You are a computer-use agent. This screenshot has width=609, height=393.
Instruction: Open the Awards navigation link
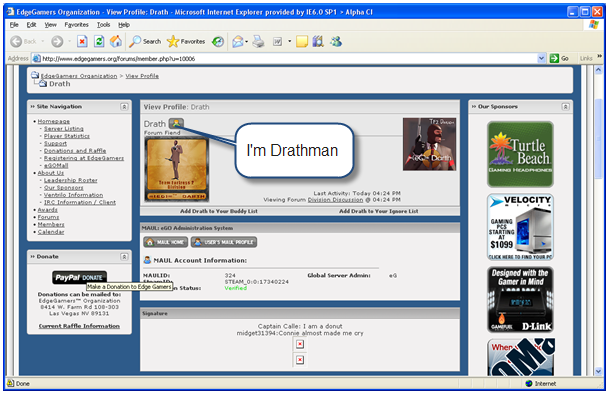click(x=47, y=210)
